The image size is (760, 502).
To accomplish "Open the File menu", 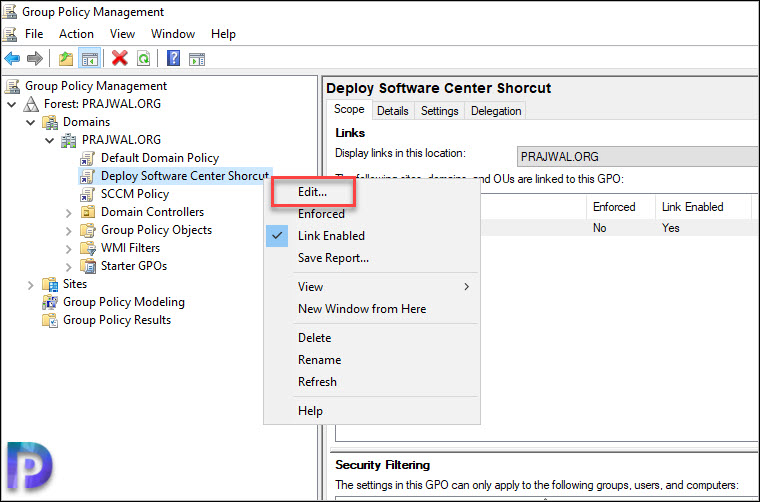I will click(x=34, y=34).
